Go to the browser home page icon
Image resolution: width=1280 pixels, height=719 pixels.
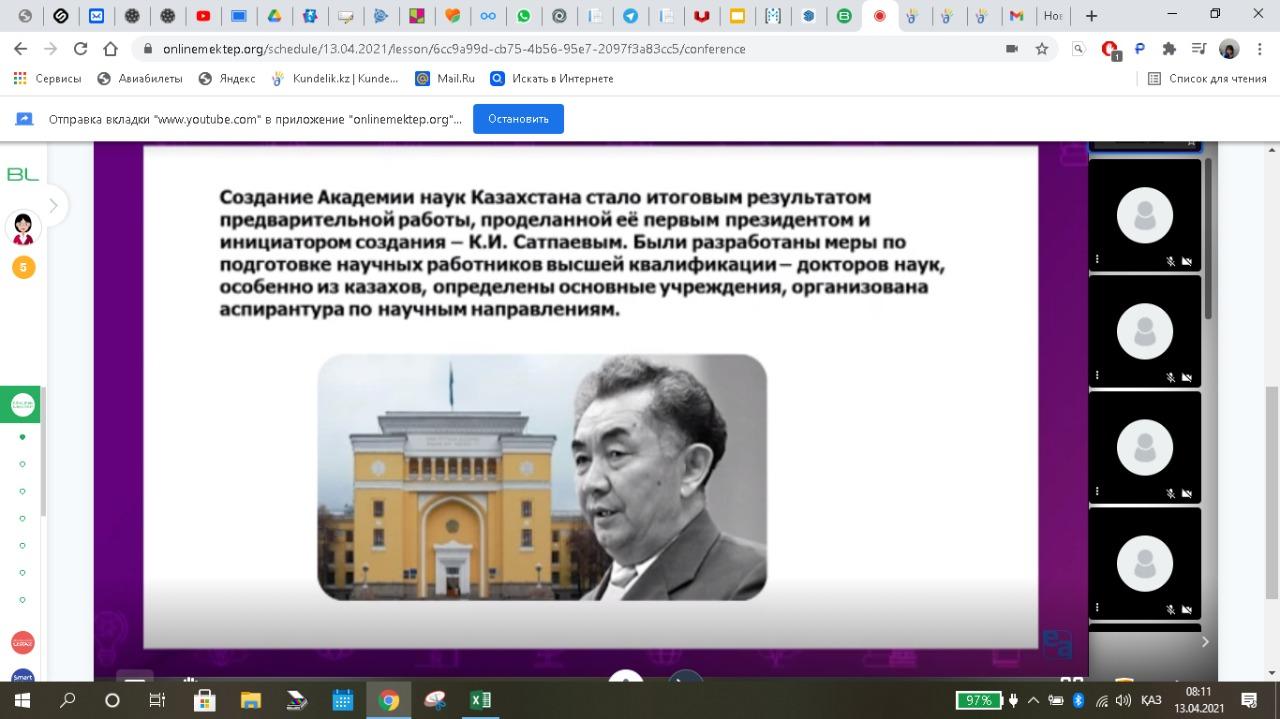pyautogui.click(x=111, y=49)
